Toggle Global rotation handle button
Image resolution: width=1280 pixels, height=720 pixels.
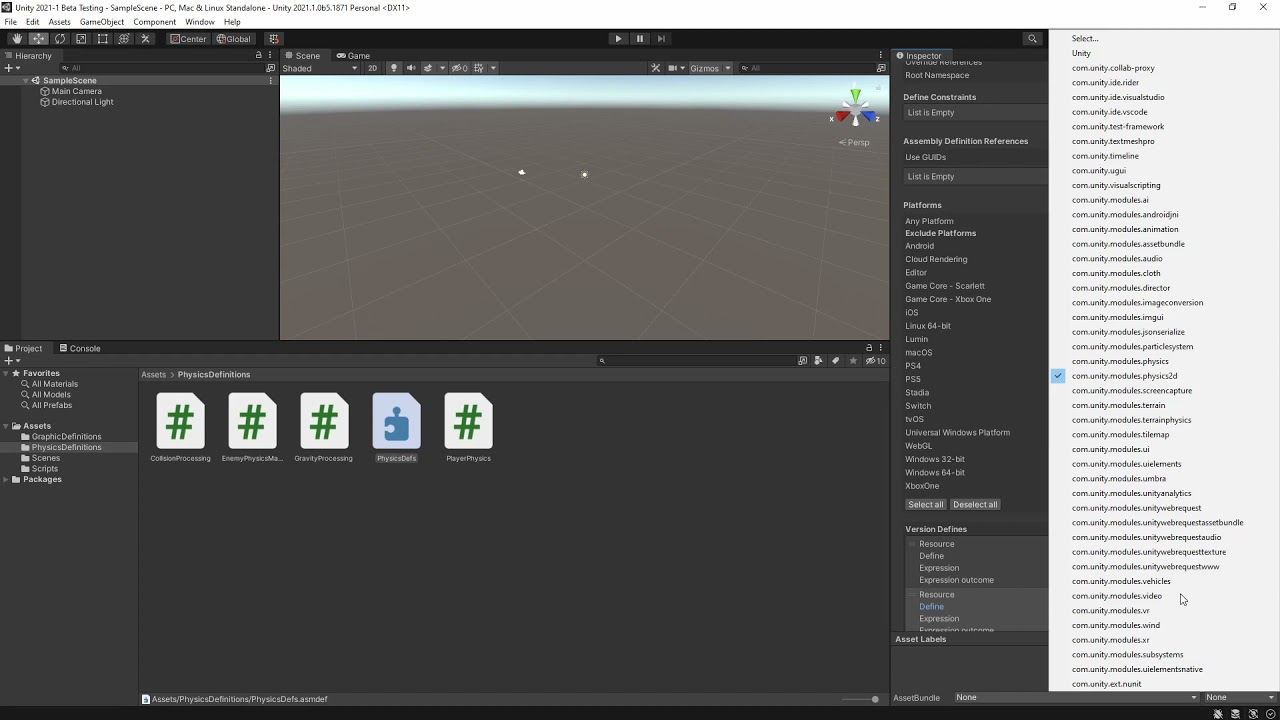coord(233,39)
